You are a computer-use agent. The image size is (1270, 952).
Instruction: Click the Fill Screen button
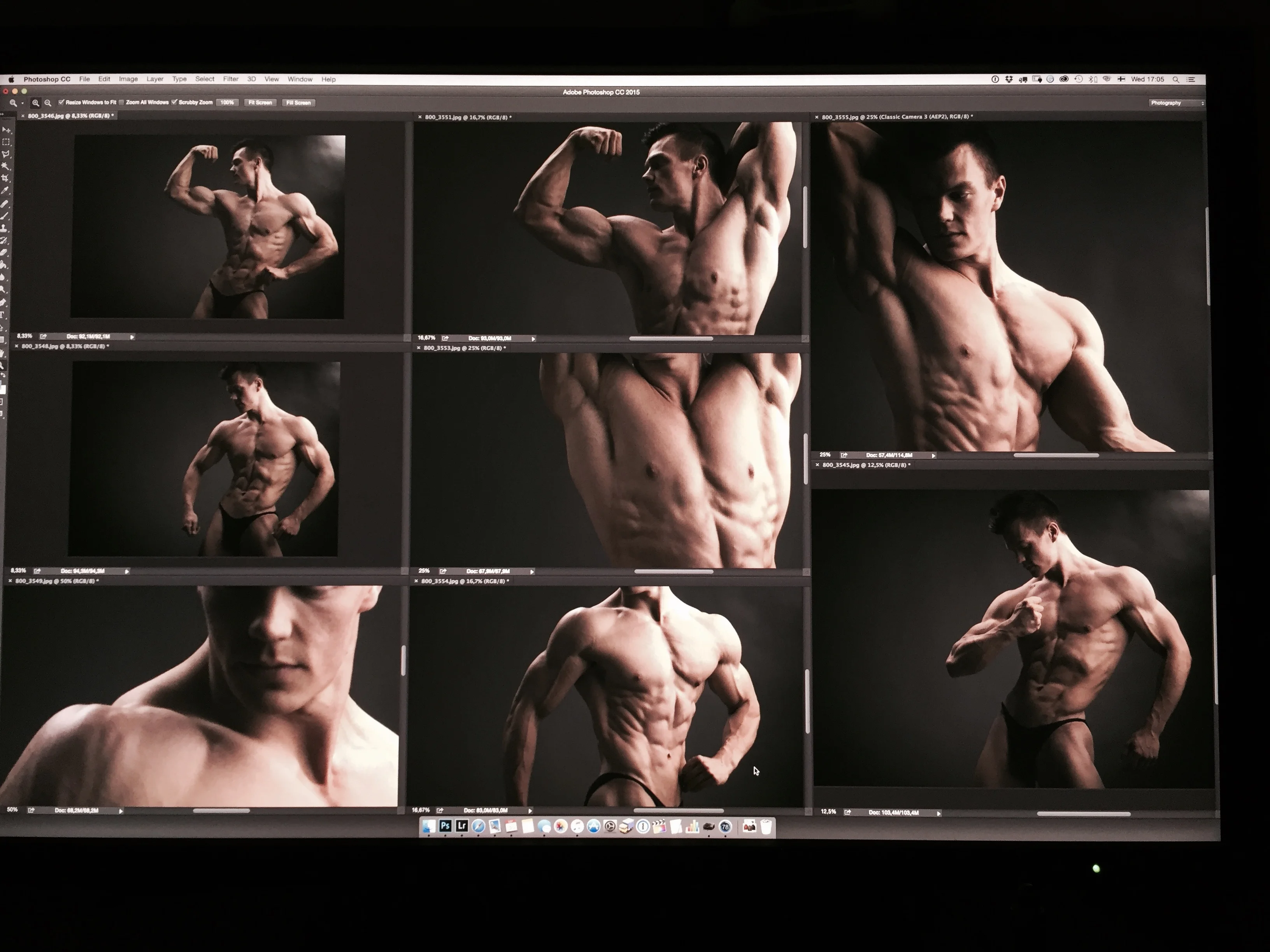pyautogui.click(x=298, y=103)
